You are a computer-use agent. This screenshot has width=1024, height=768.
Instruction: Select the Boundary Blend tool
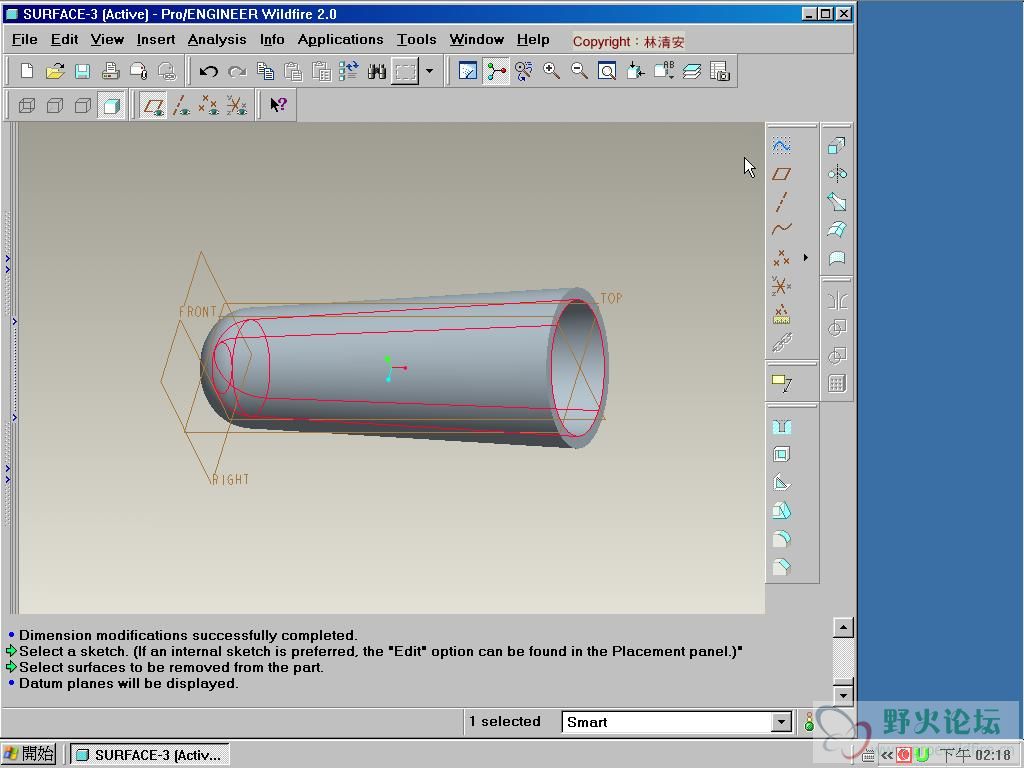[x=837, y=229]
